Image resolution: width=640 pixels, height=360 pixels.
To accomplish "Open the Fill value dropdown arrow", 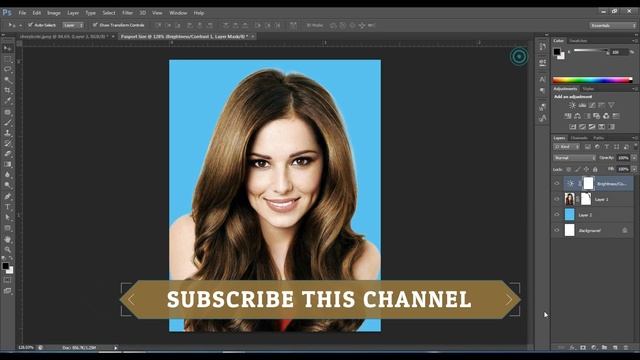I will (x=634, y=169).
